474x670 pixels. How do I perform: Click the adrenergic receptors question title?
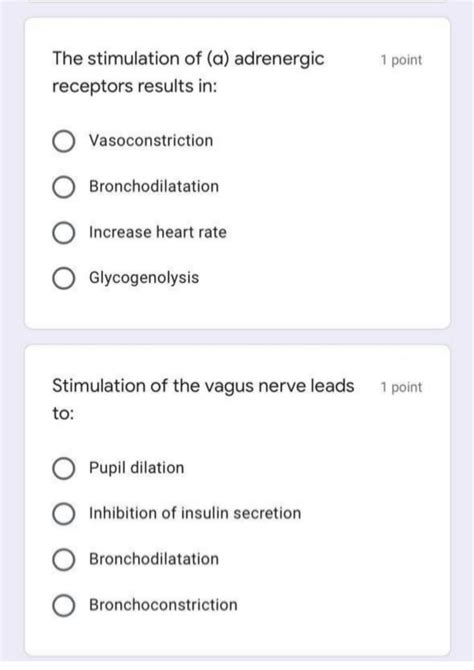click(x=188, y=72)
